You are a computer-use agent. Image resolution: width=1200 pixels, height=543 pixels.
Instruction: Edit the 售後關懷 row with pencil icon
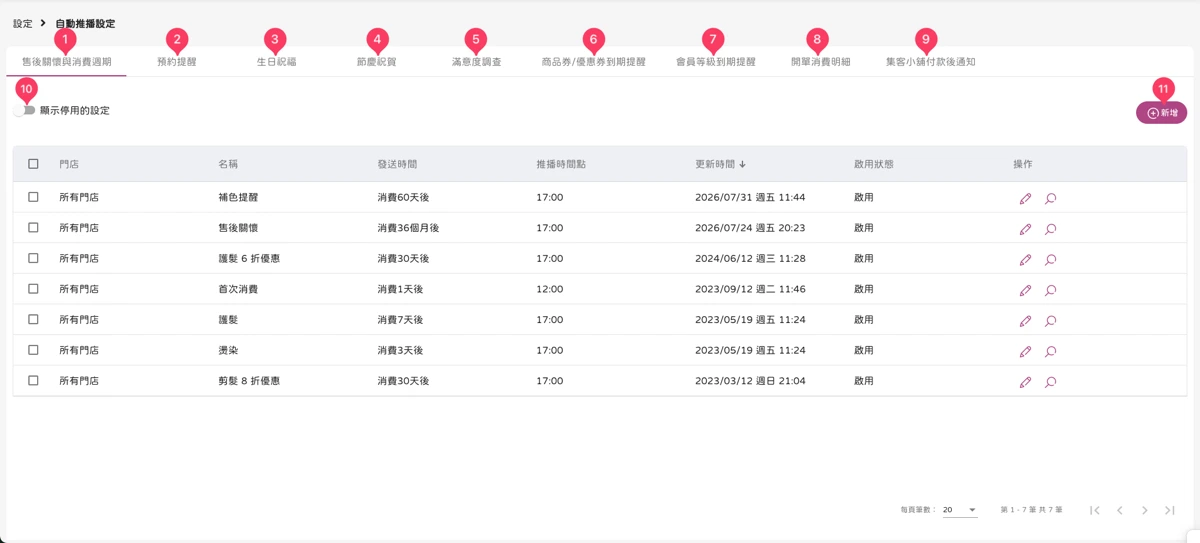click(1025, 229)
